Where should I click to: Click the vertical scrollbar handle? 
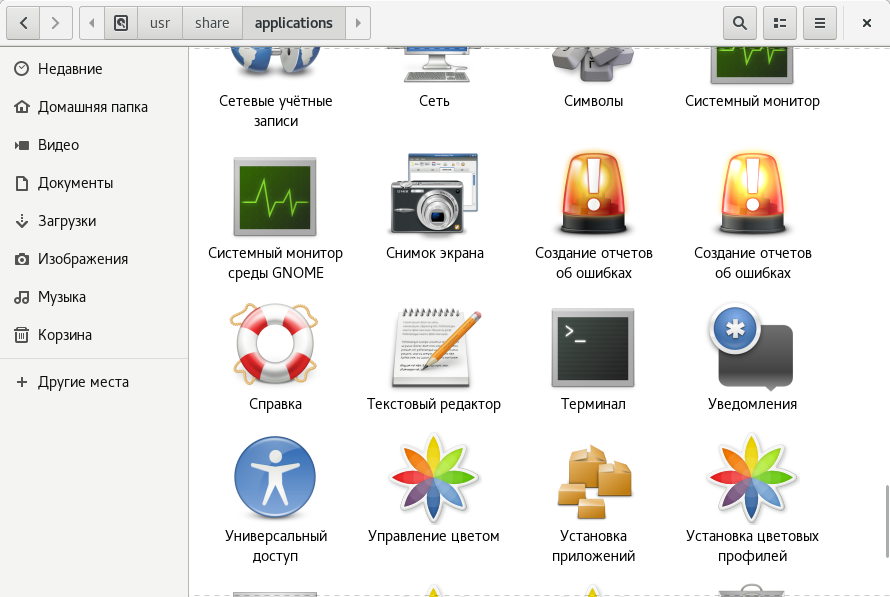tap(887, 521)
